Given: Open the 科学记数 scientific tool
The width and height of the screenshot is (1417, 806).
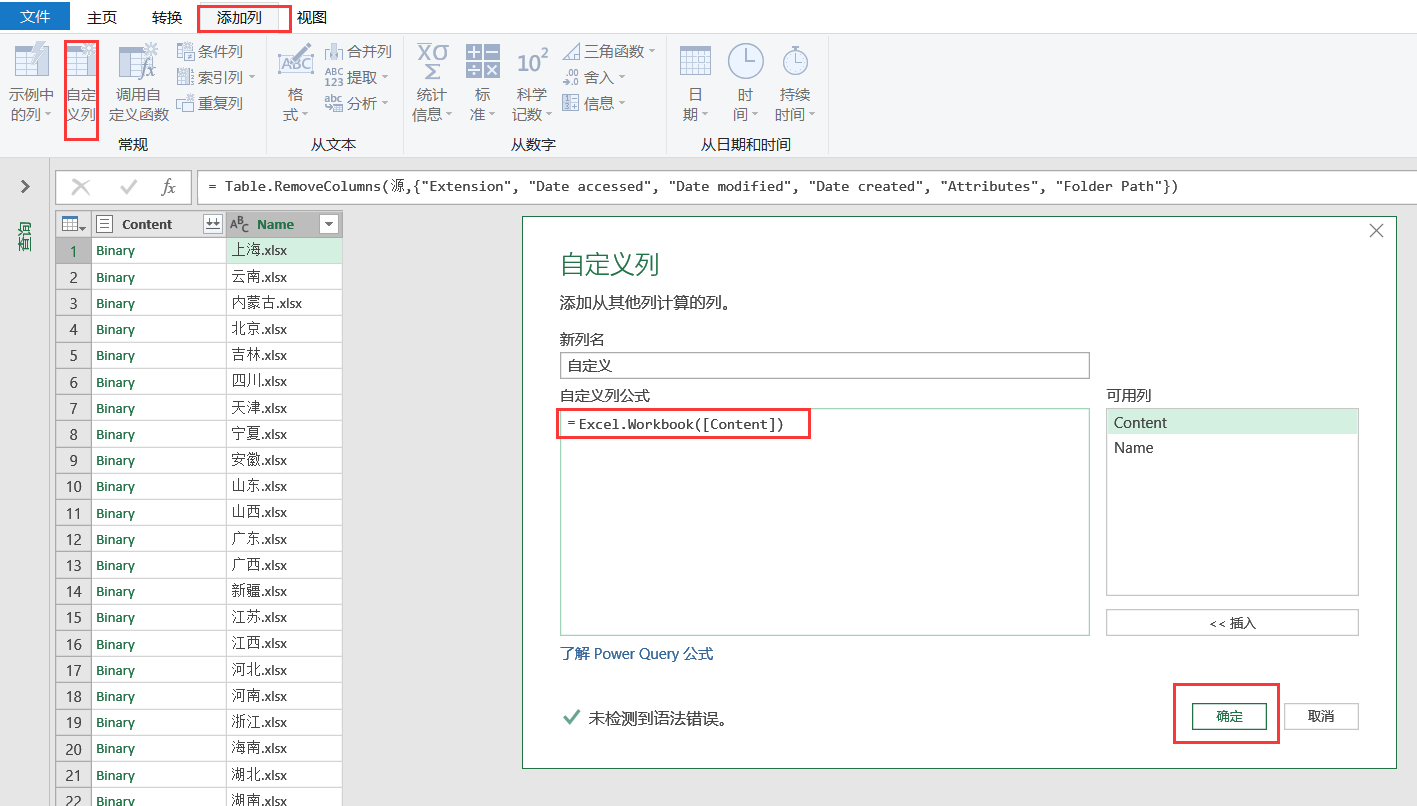Looking at the screenshot, I should (532, 83).
